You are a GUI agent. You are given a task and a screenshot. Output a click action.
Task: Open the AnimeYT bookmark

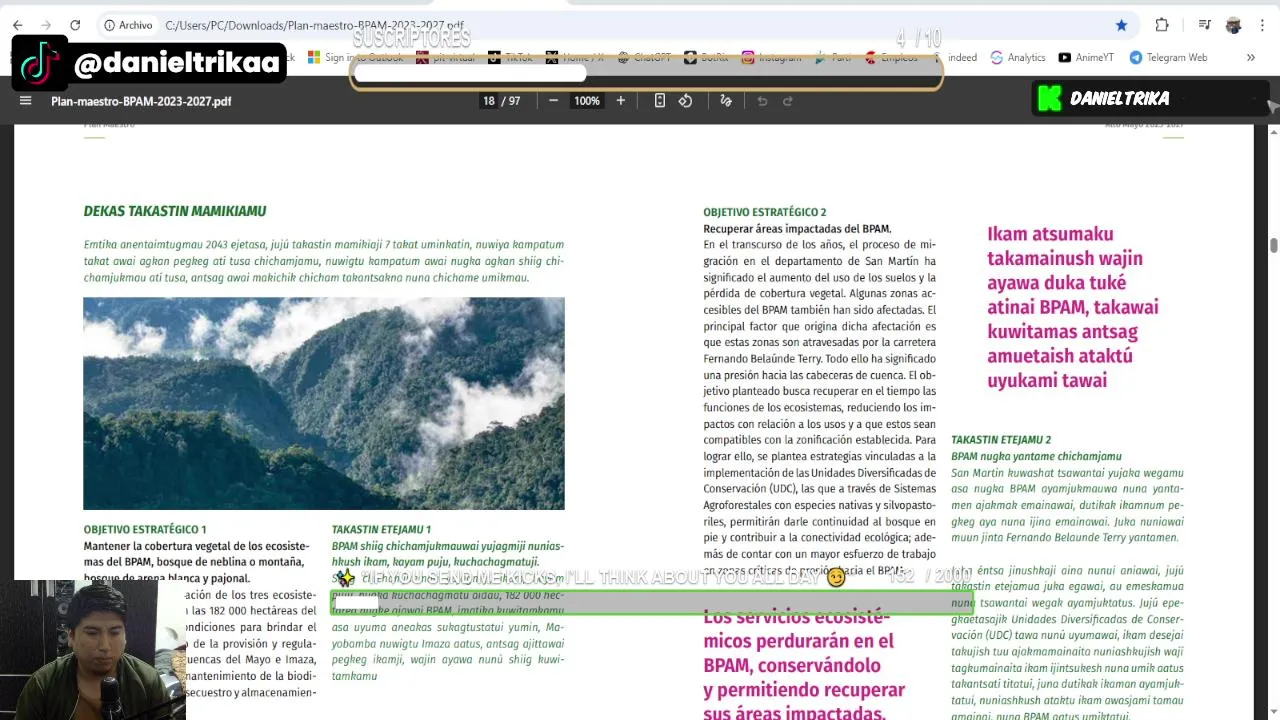point(1086,57)
